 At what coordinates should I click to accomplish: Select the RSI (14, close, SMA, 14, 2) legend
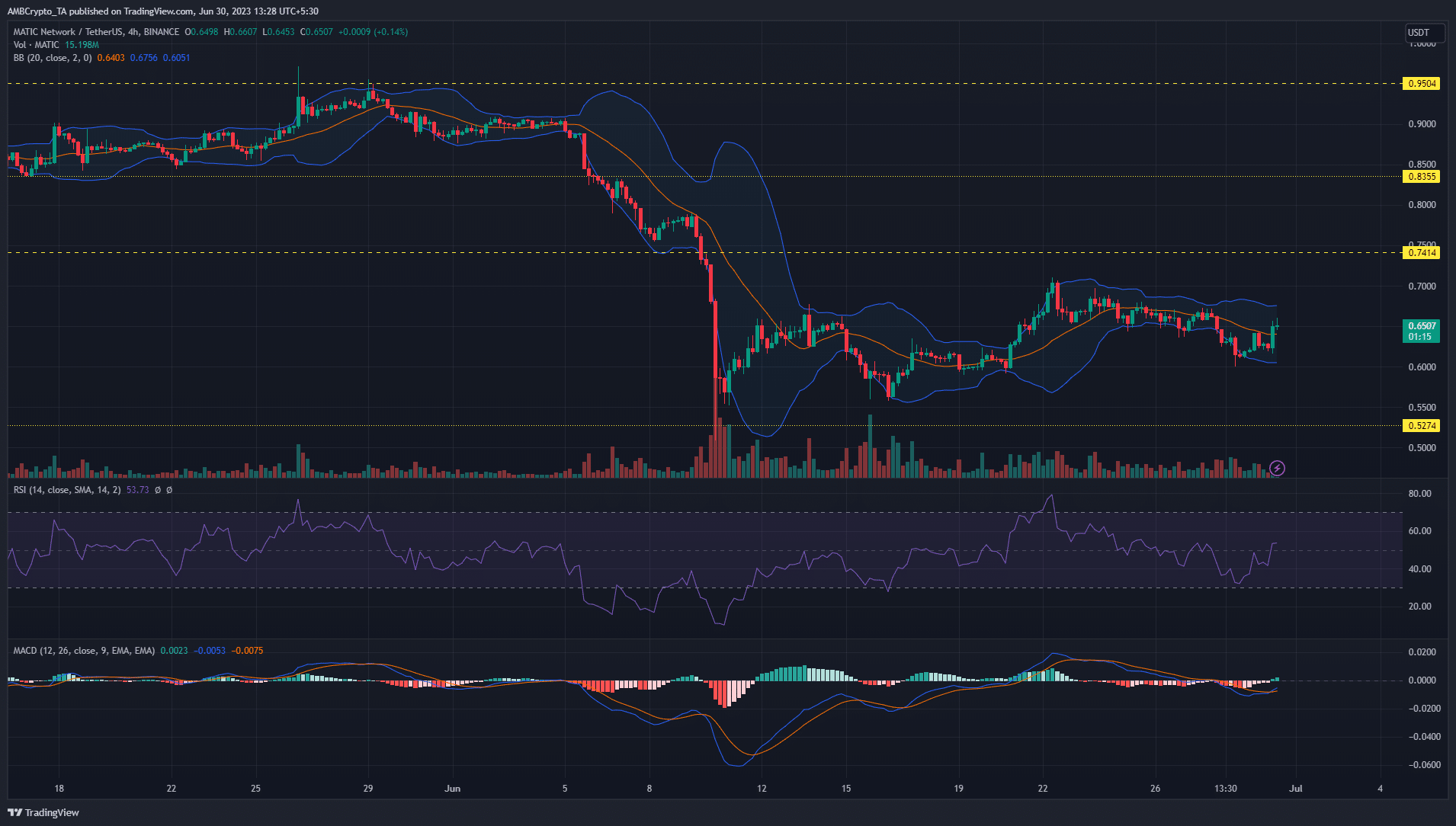(67, 490)
